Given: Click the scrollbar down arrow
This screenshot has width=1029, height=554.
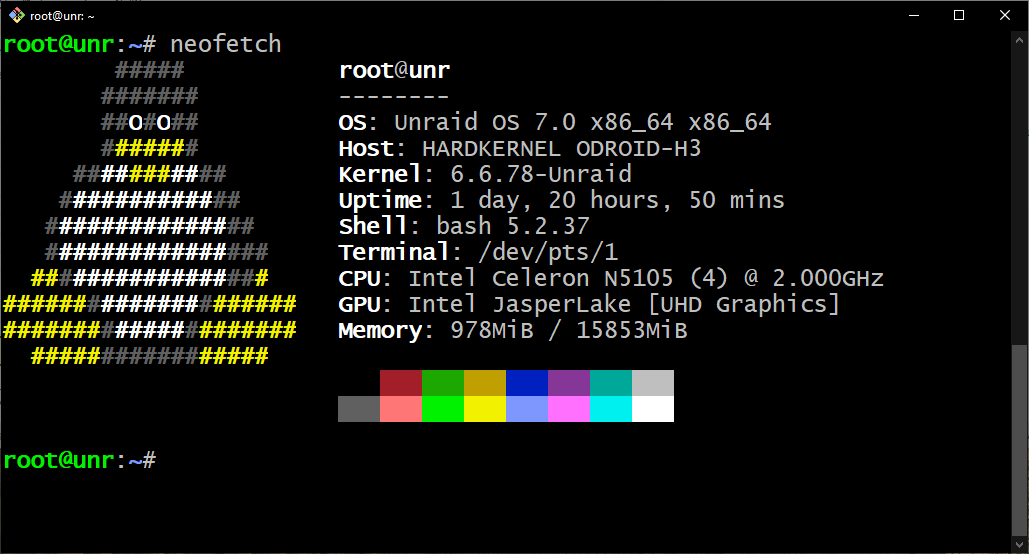Looking at the screenshot, I should click(1019, 544).
